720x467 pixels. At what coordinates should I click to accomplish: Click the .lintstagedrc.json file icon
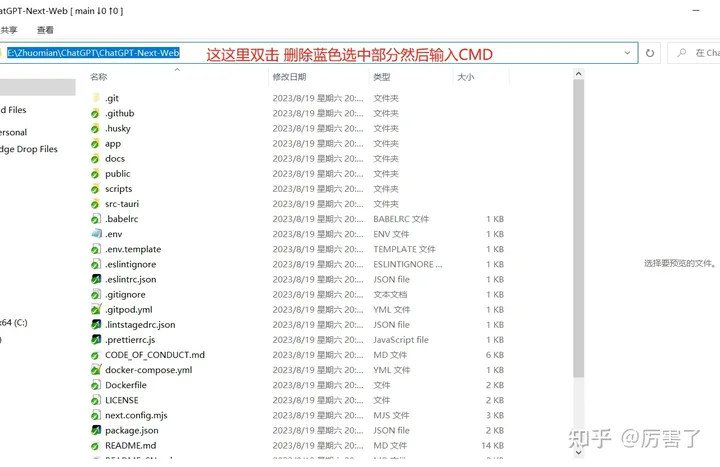point(96,325)
